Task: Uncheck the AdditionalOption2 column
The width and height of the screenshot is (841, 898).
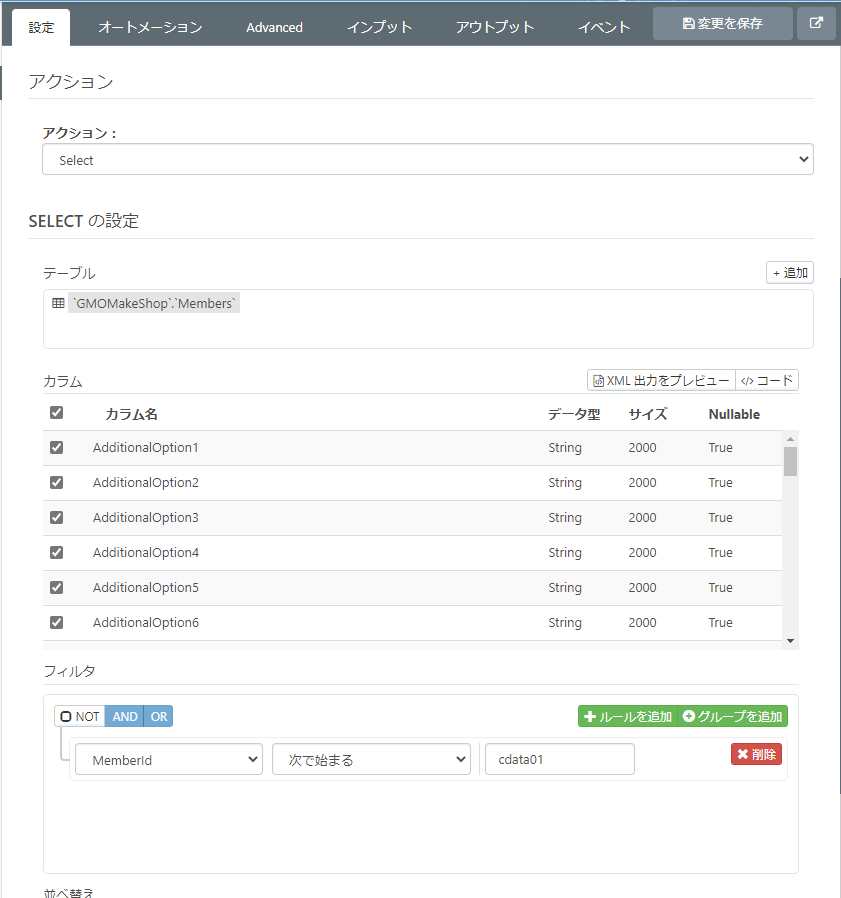Action: coord(56,482)
